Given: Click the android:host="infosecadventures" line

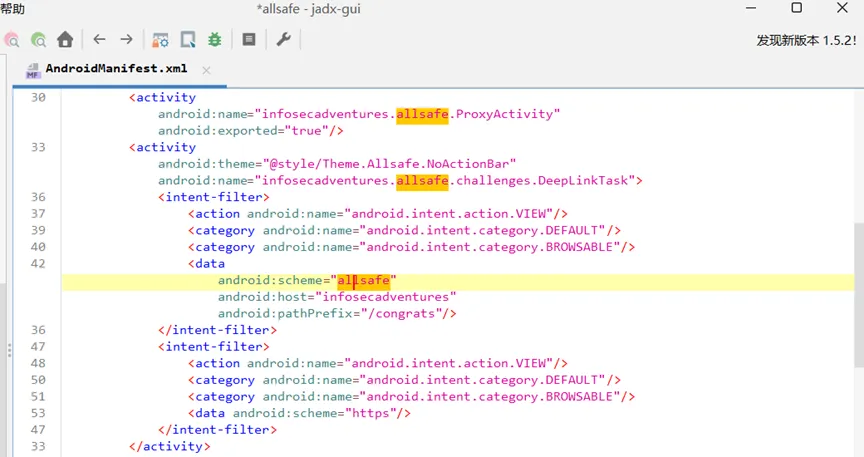Looking at the screenshot, I should coord(337,297).
